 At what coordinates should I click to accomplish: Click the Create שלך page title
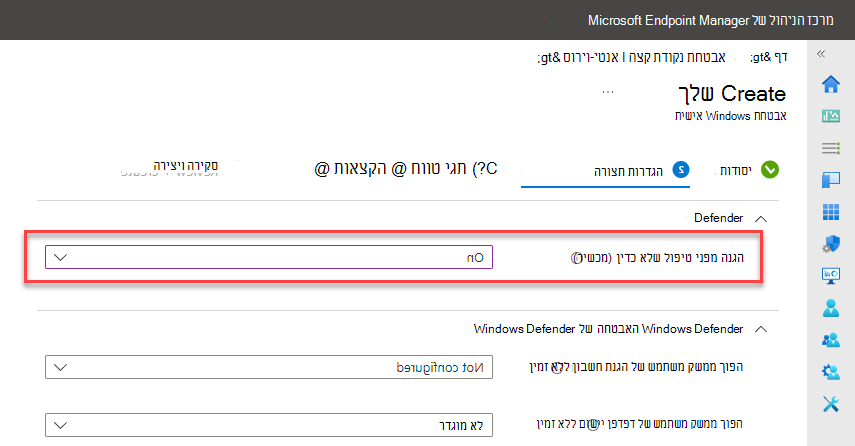point(732,94)
